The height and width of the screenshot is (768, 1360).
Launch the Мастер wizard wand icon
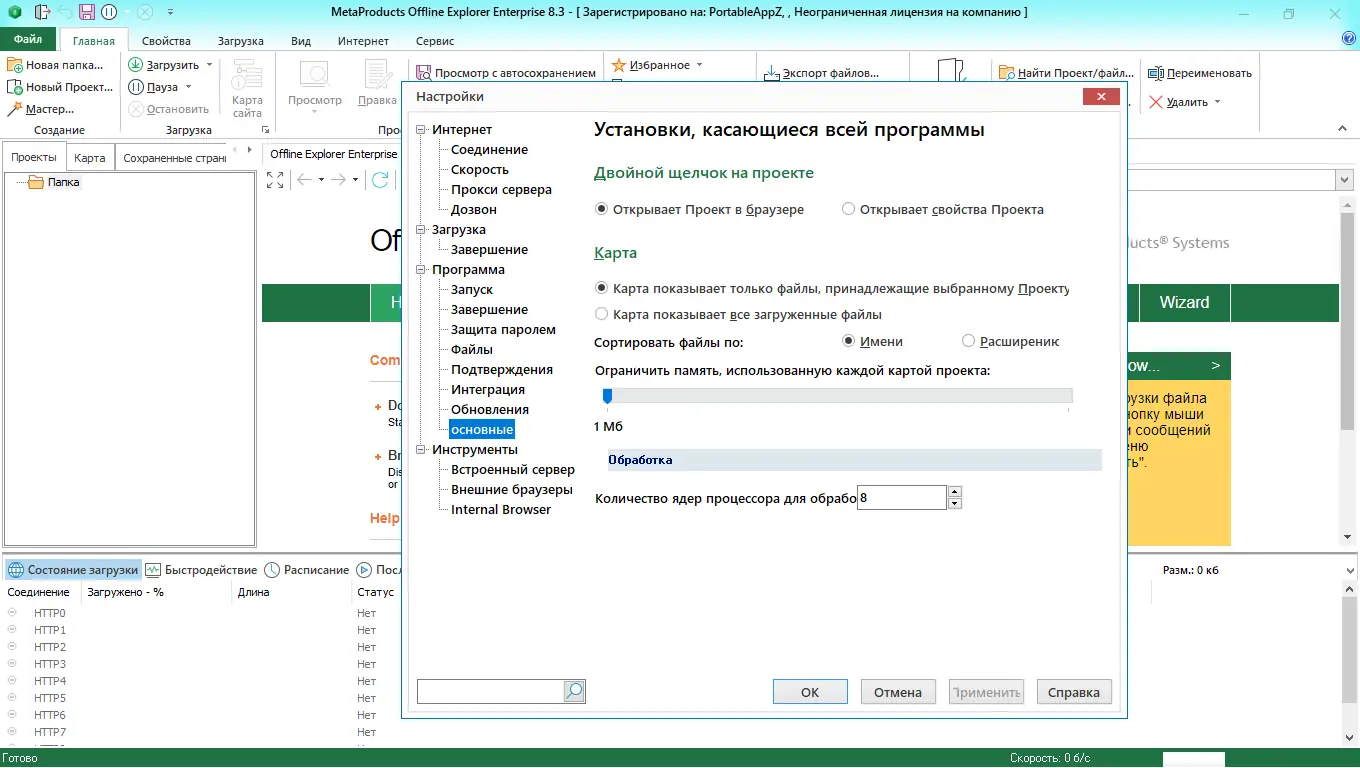click(x=15, y=109)
